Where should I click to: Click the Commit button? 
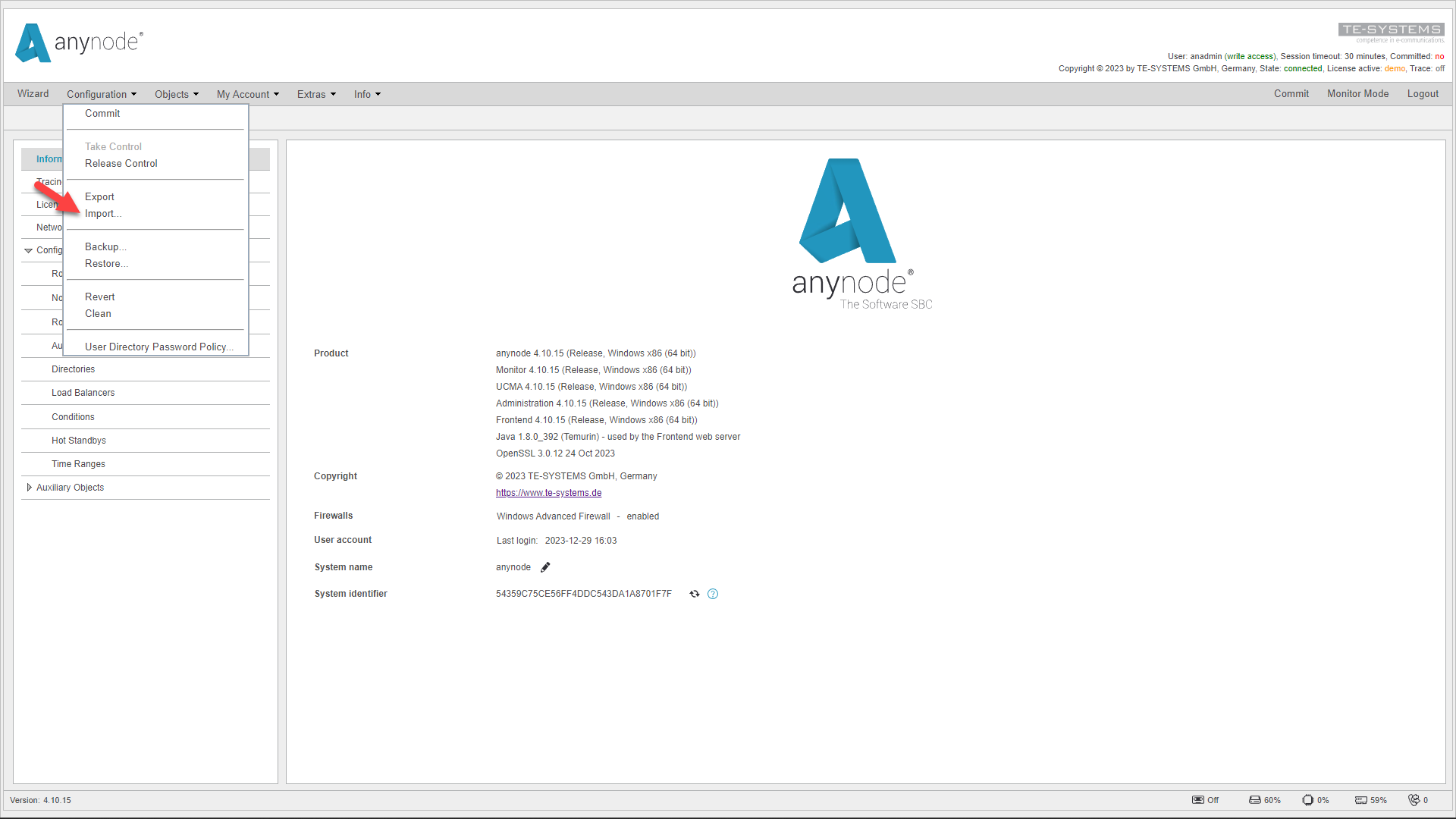(x=1291, y=93)
